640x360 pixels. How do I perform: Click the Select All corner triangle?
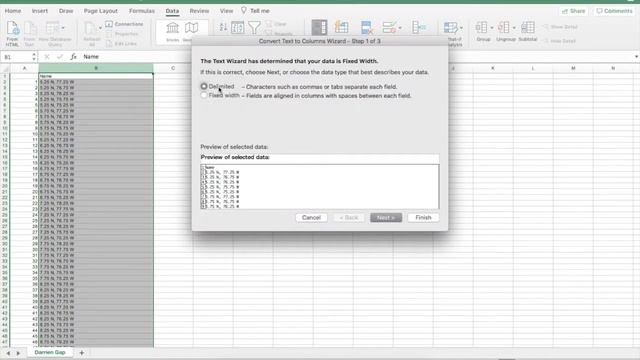coord(5,69)
